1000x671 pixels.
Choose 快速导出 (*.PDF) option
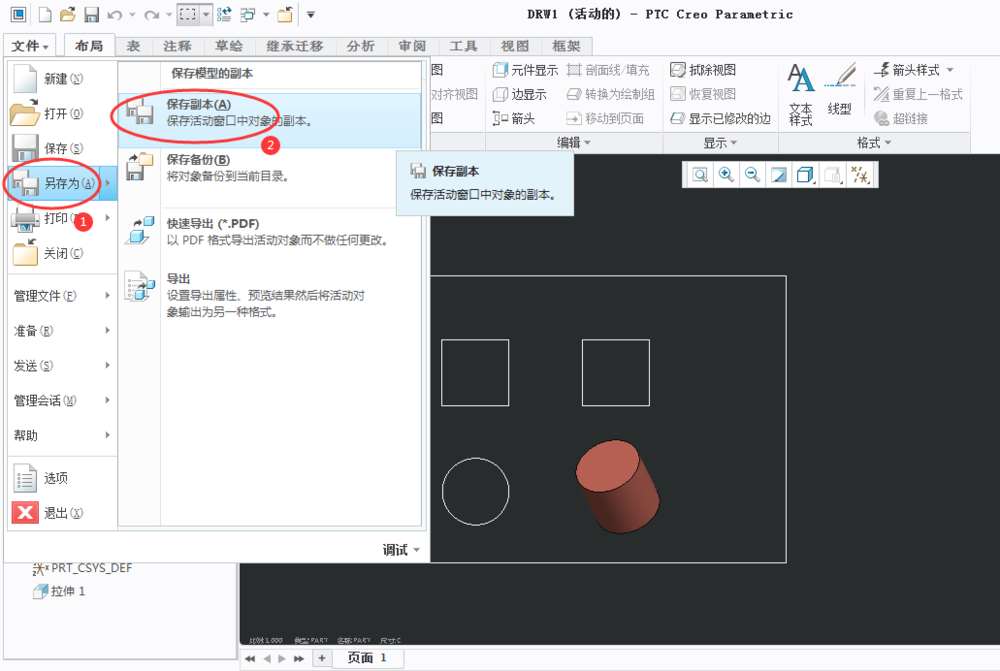click(x=269, y=232)
